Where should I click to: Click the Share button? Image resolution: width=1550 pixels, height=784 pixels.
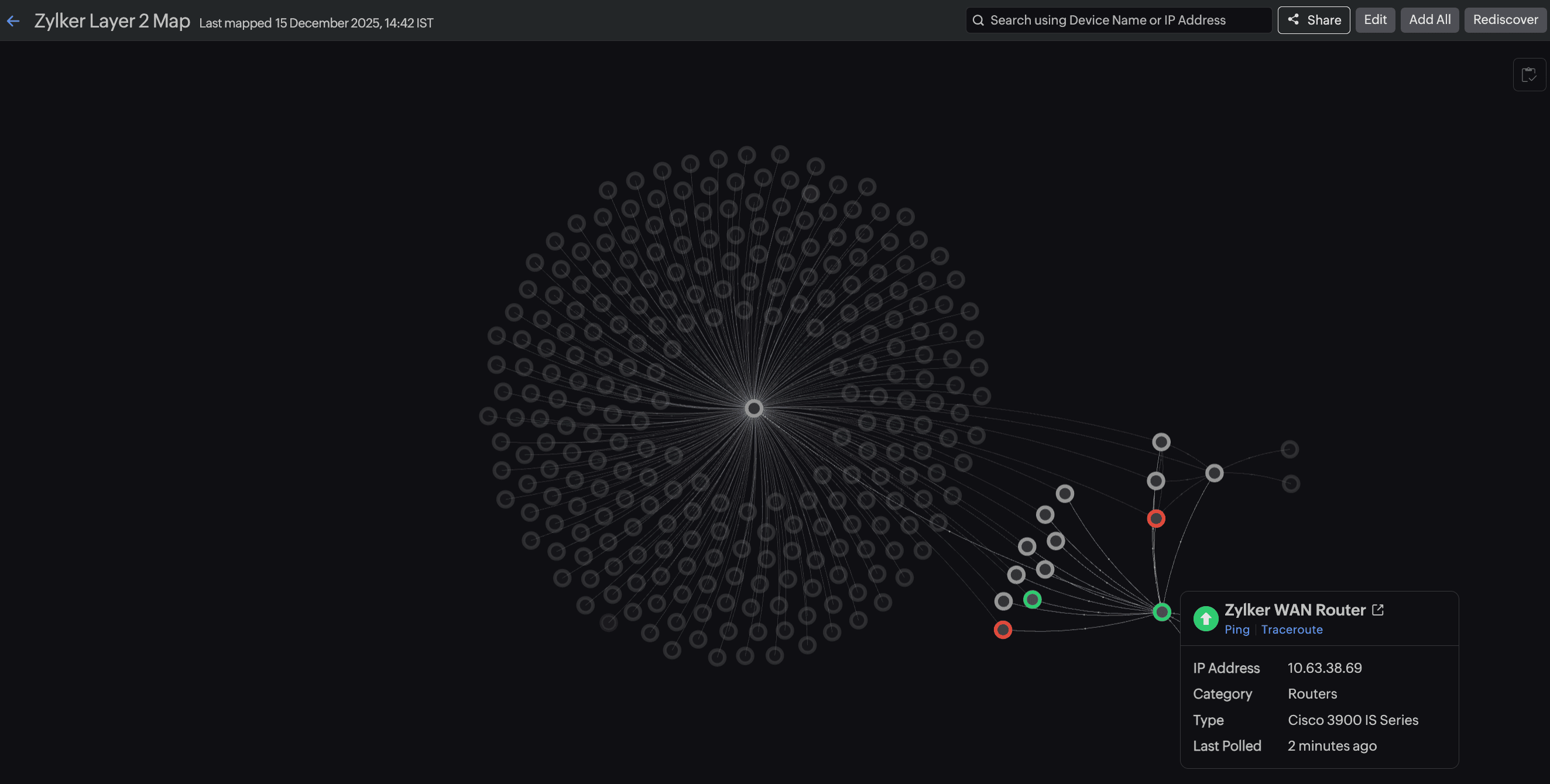[x=1314, y=20]
